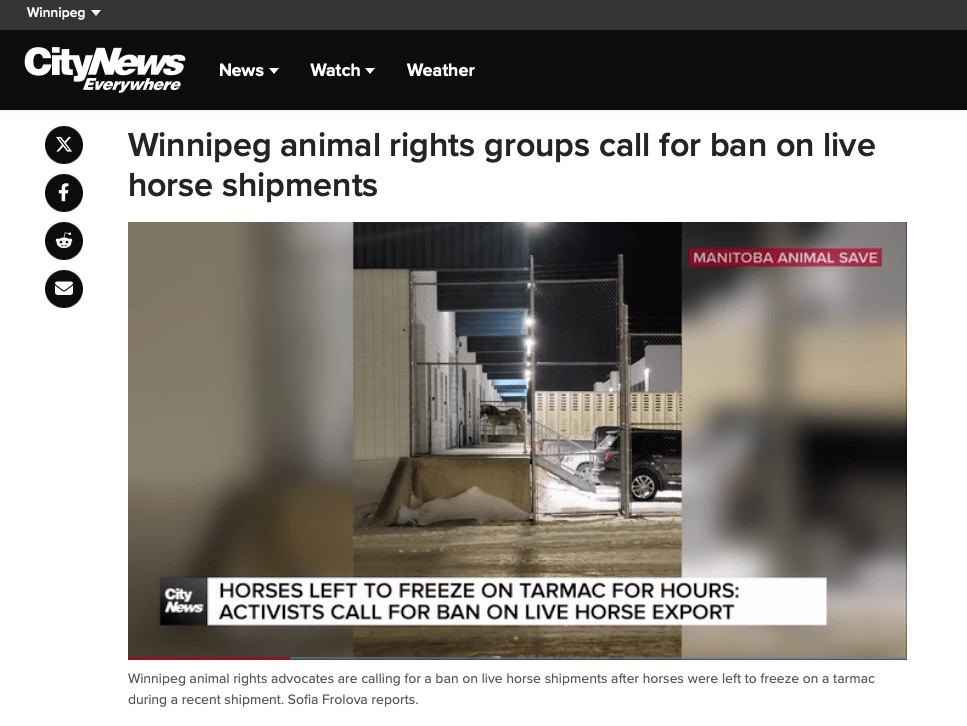Image resolution: width=967 pixels, height=726 pixels.
Task: Share article on Reddit
Action: point(64,241)
